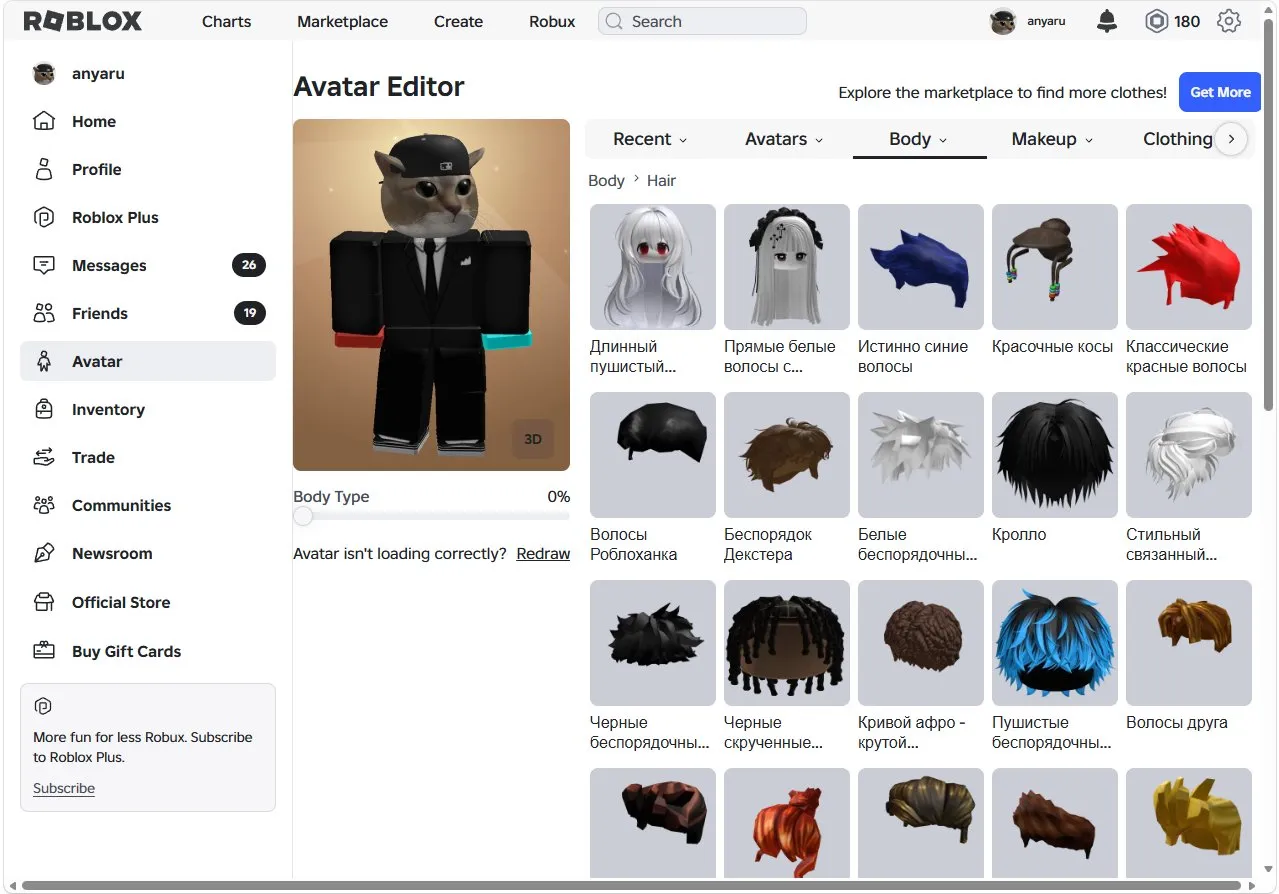Click in the Search input field
1279x894 pixels.
point(702,21)
